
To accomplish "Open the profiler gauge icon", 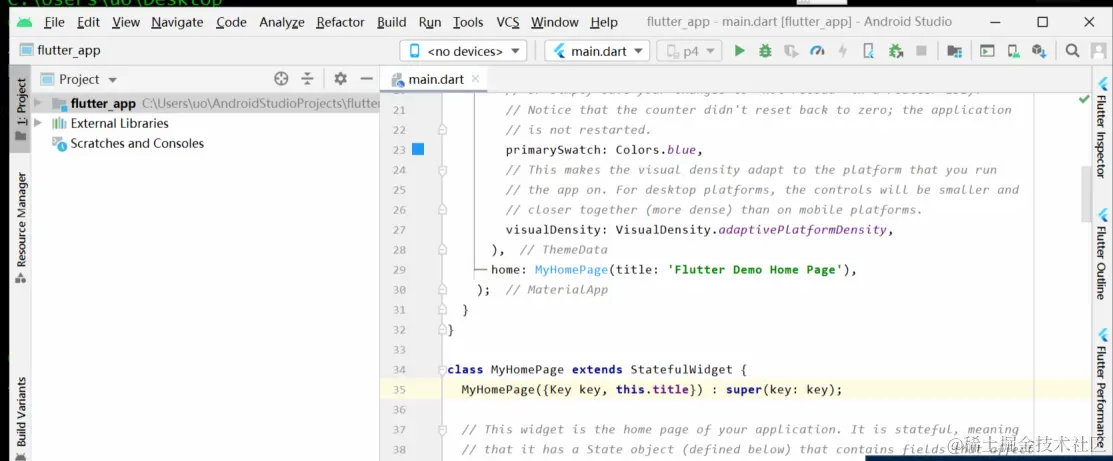I will click(x=818, y=51).
